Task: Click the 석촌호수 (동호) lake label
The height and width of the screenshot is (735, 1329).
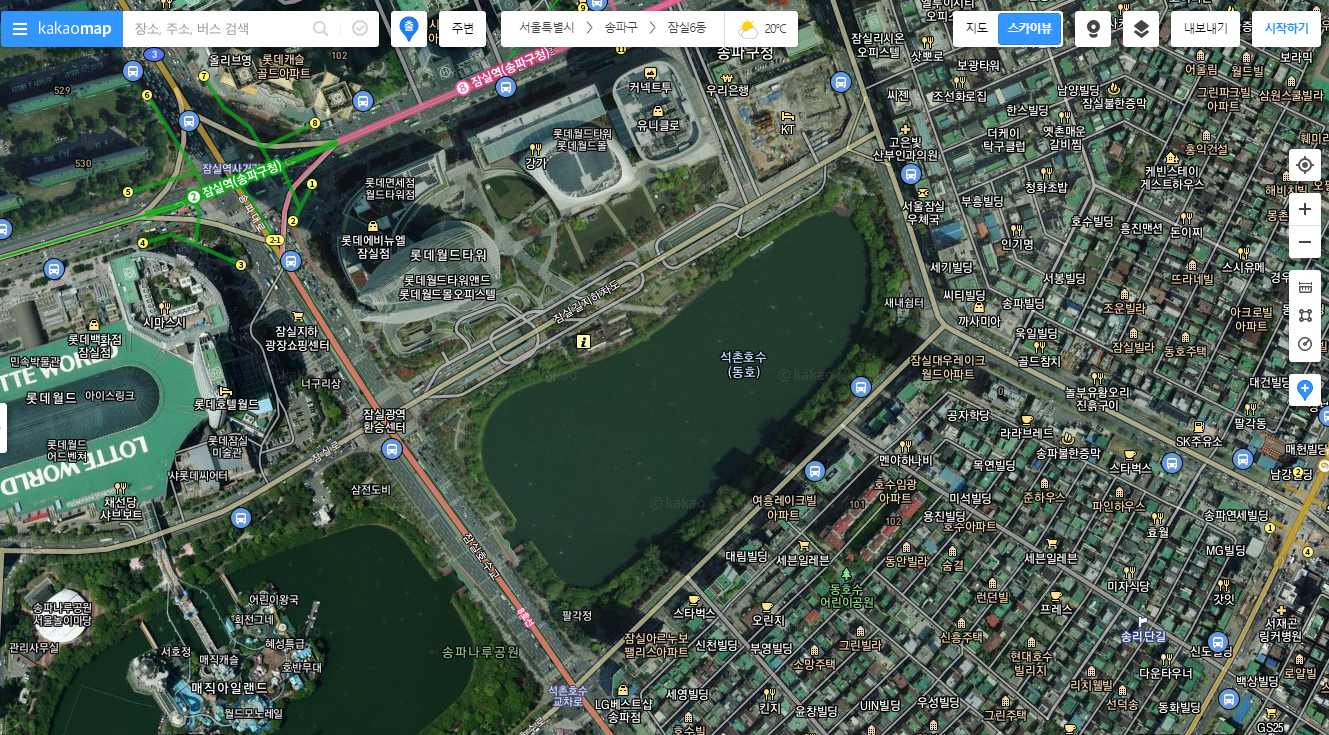Action: point(744,364)
